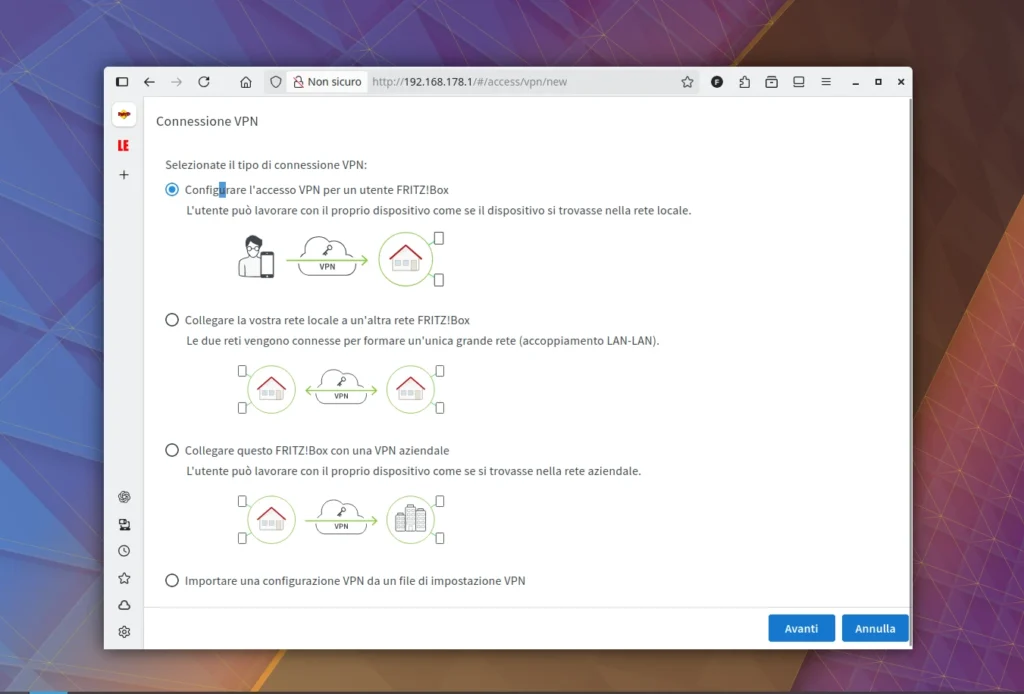Open the tracking protection shield icon
The image size is (1024, 694).
click(275, 82)
